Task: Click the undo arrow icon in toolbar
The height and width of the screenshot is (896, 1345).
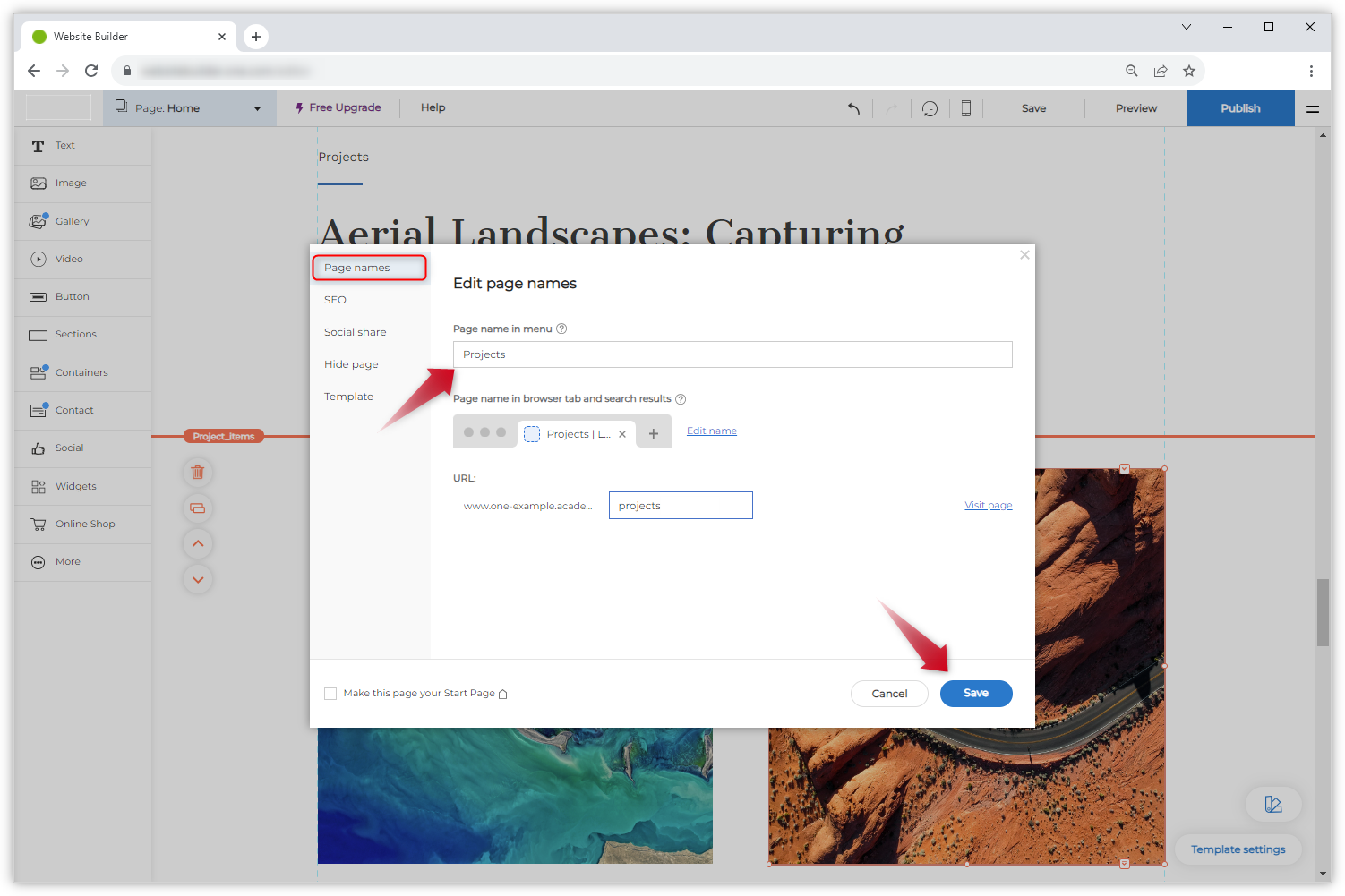Action: click(853, 108)
